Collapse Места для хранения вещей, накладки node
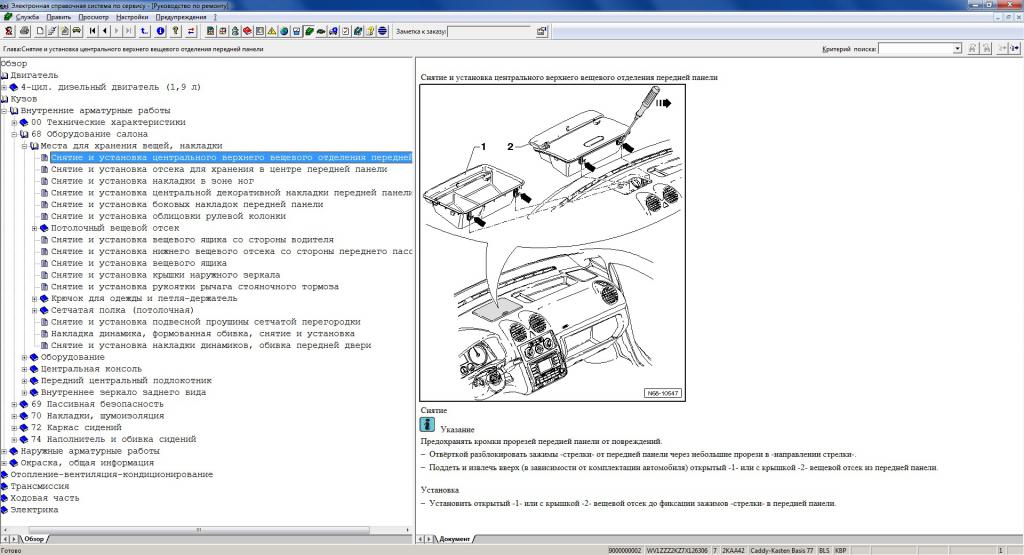Screen dimensions: 1024x555 (25, 146)
